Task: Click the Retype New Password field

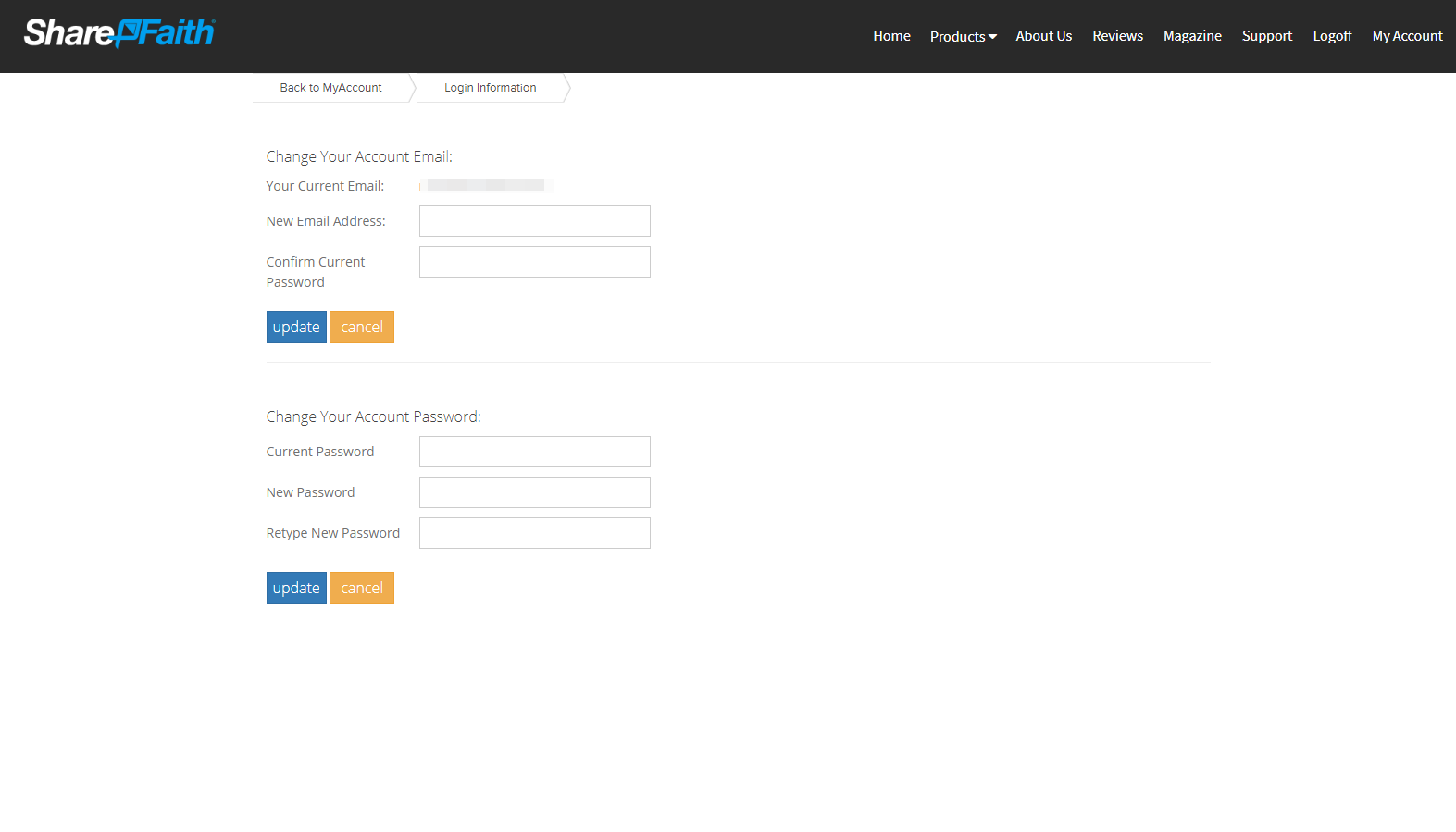Action: (x=534, y=533)
